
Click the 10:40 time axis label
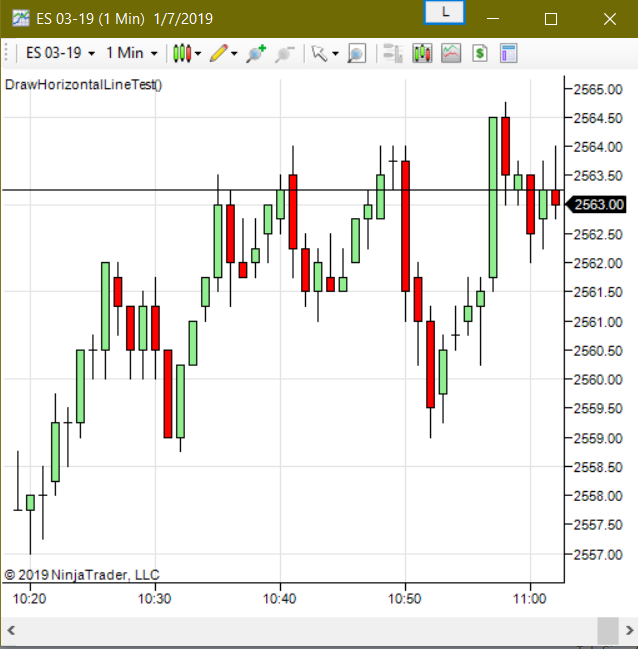click(x=279, y=599)
